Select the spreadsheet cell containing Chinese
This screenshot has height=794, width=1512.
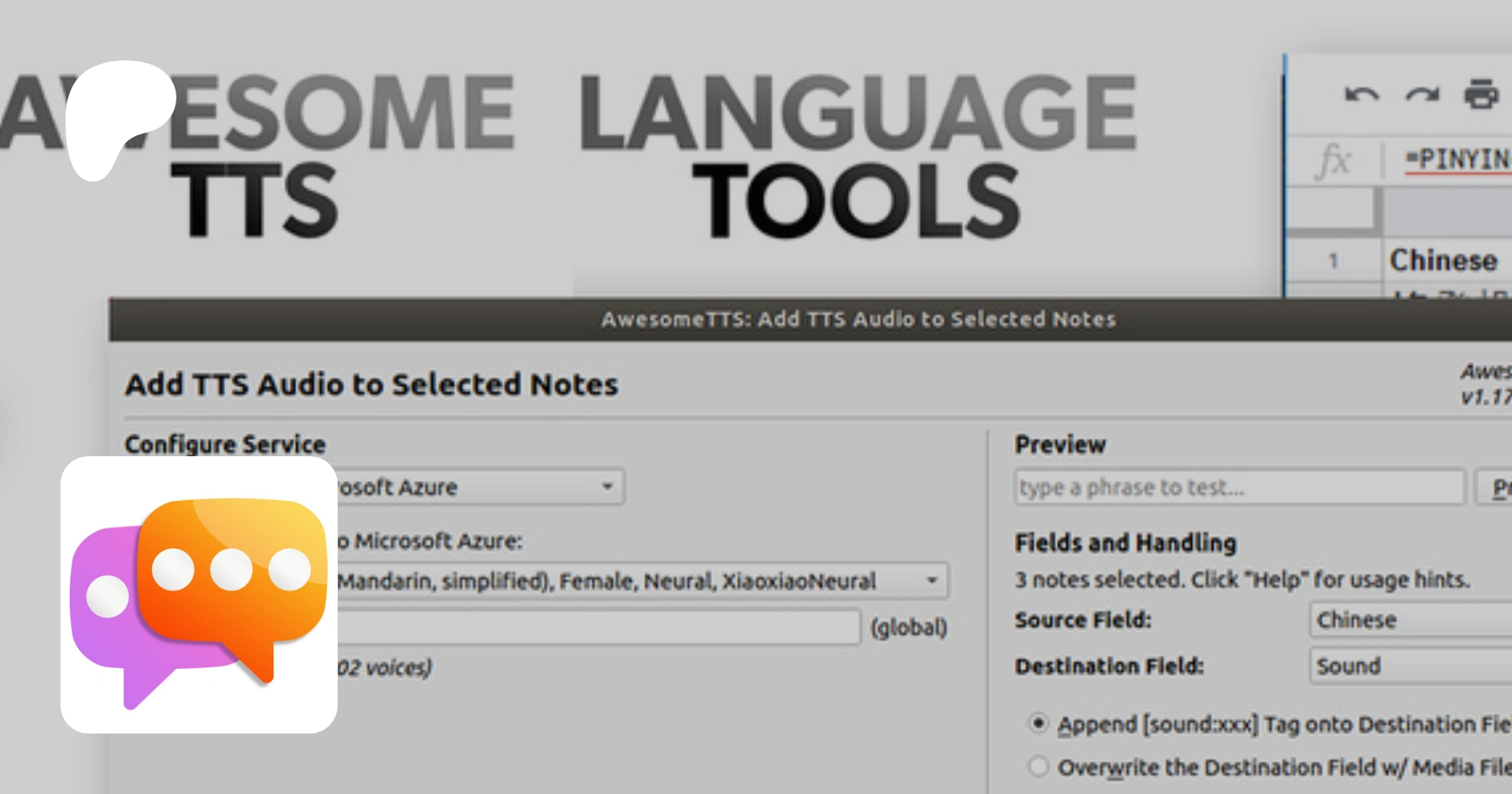(1445, 260)
